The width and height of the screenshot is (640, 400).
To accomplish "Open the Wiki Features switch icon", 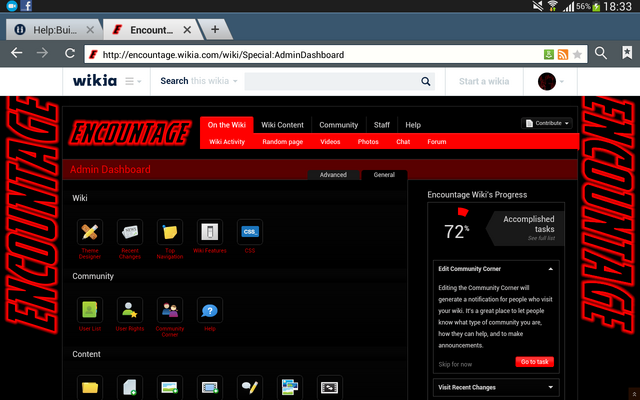I will pos(210,232).
